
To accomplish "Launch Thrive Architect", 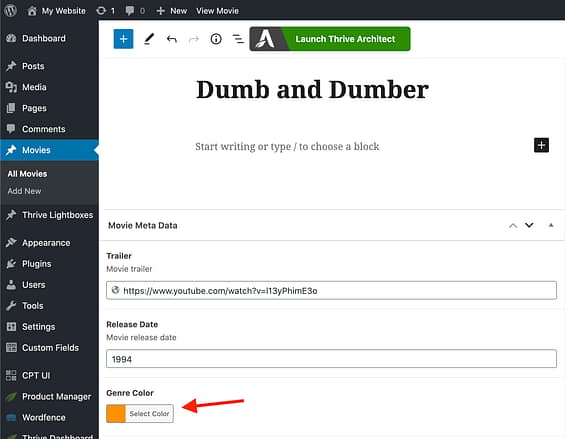I will click(x=330, y=39).
